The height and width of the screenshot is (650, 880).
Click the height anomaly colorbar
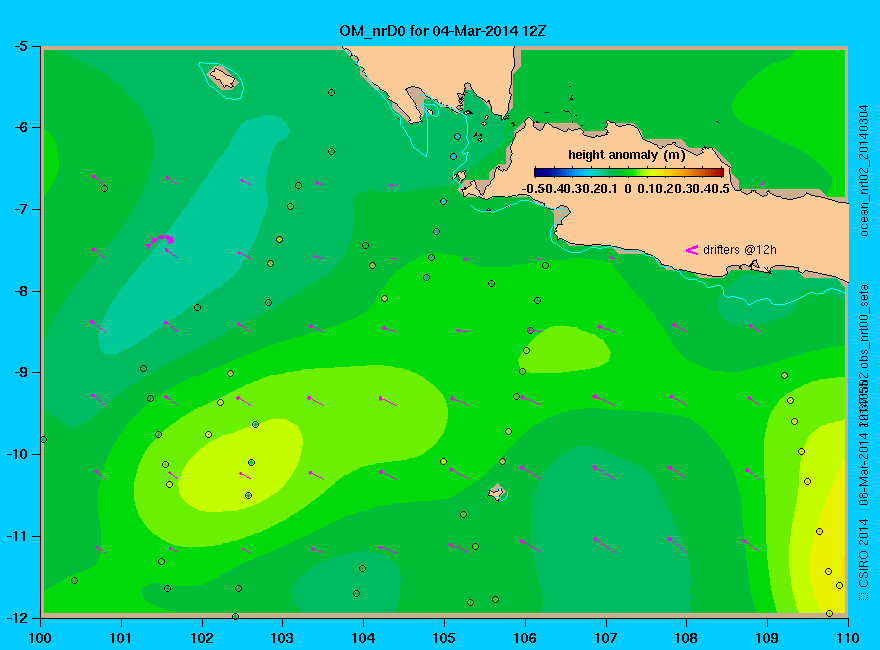point(629,172)
